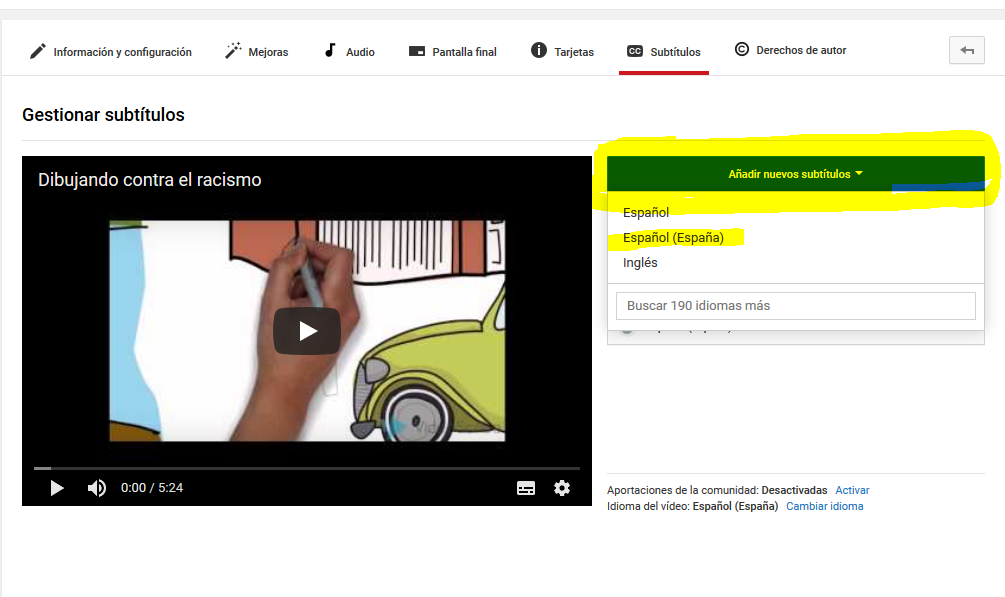Open the Derechos de autor tab

790,50
